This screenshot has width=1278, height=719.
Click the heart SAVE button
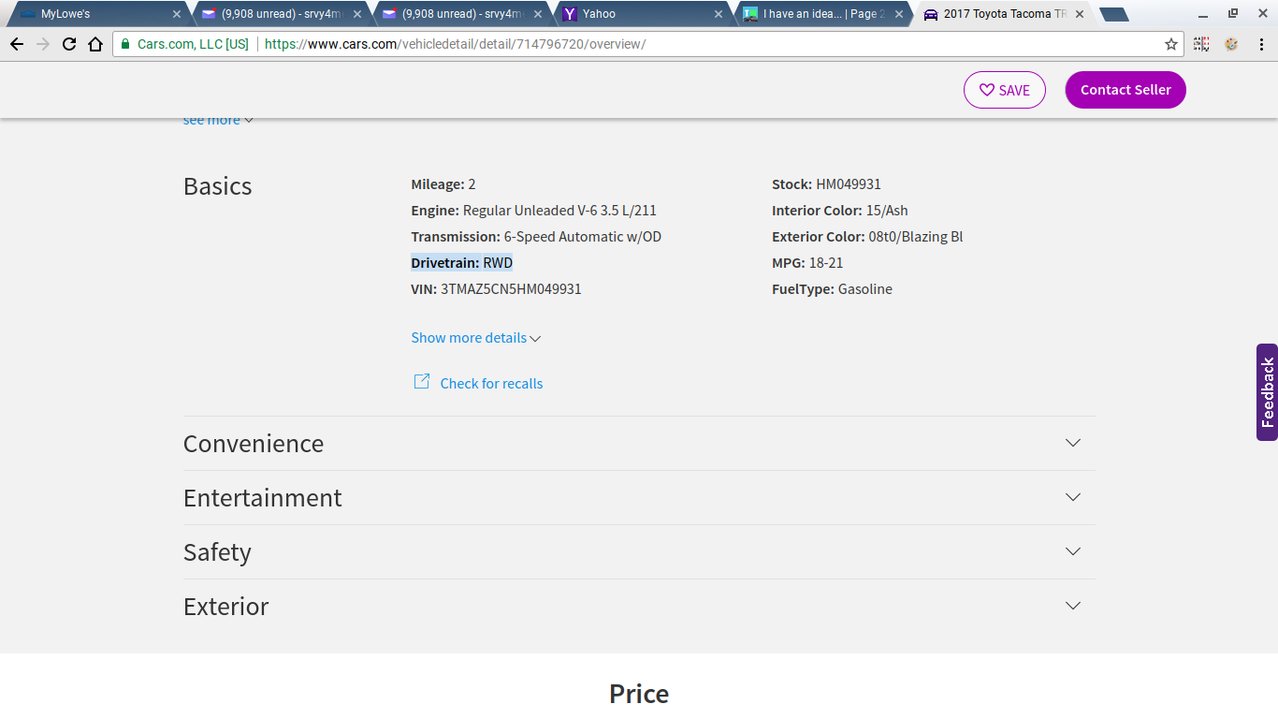pyautogui.click(x=1004, y=90)
